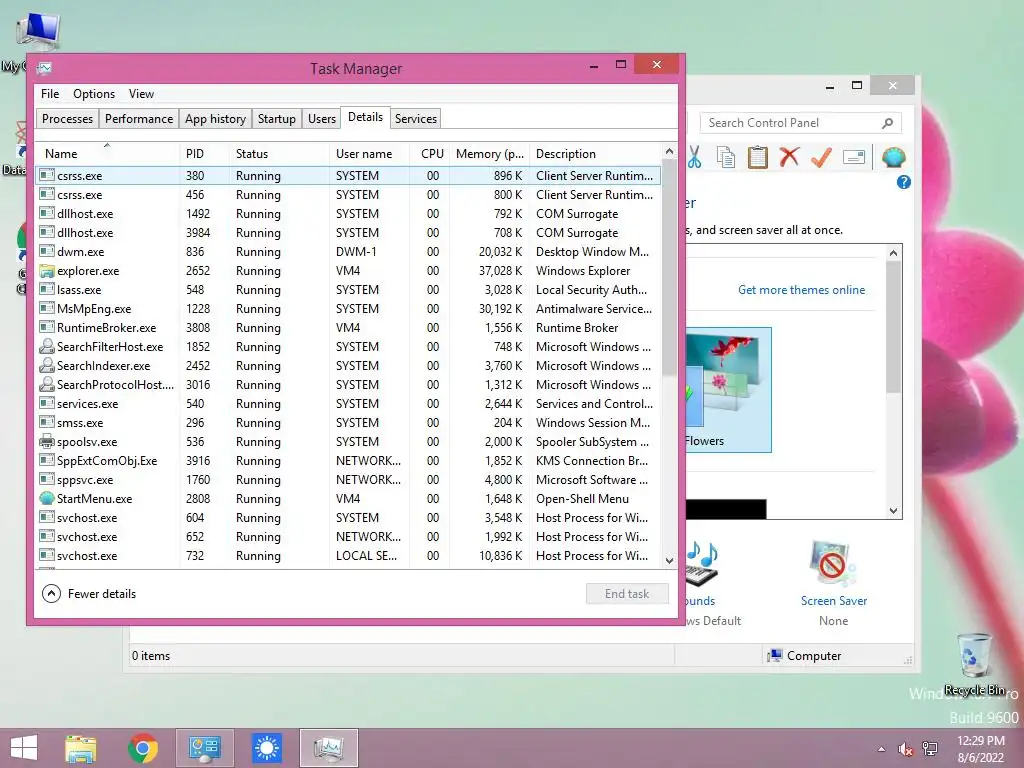Image resolution: width=1024 pixels, height=768 pixels.
Task: Click the SearchIndexer.exe process icon
Action: (x=46, y=365)
